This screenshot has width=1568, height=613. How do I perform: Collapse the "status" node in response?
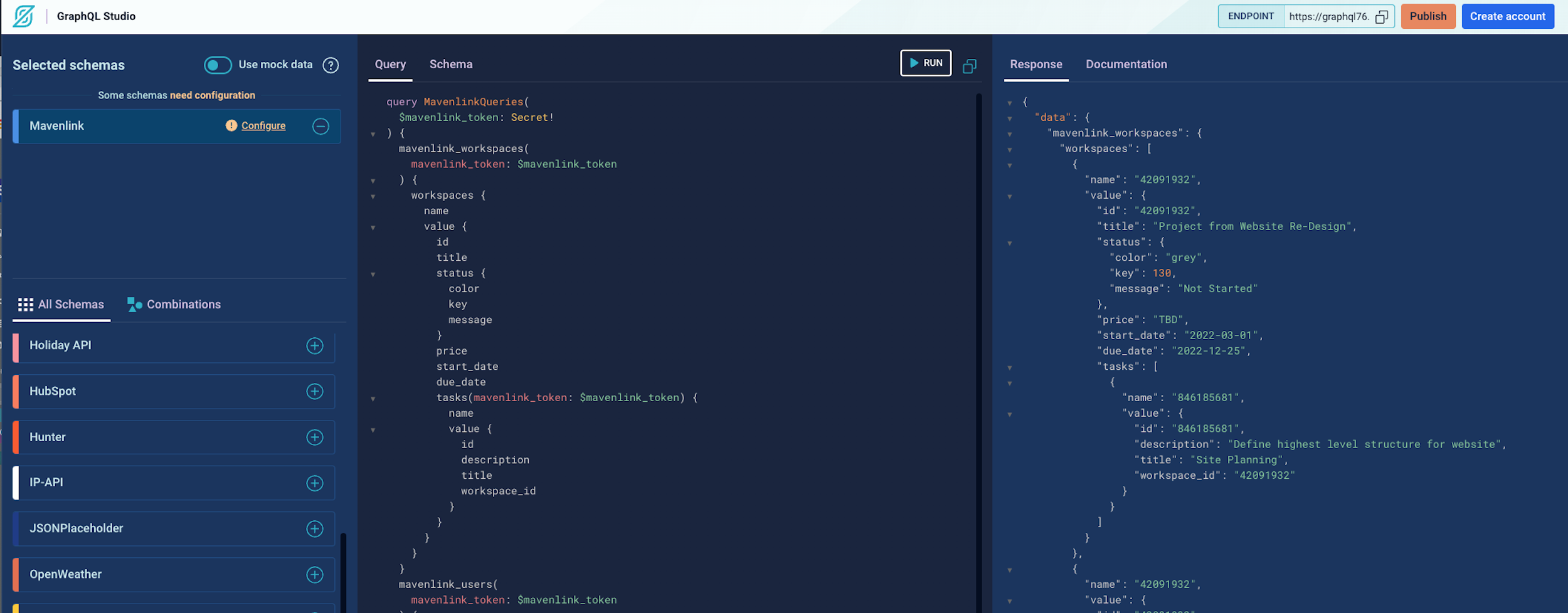click(x=1010, y=243)
